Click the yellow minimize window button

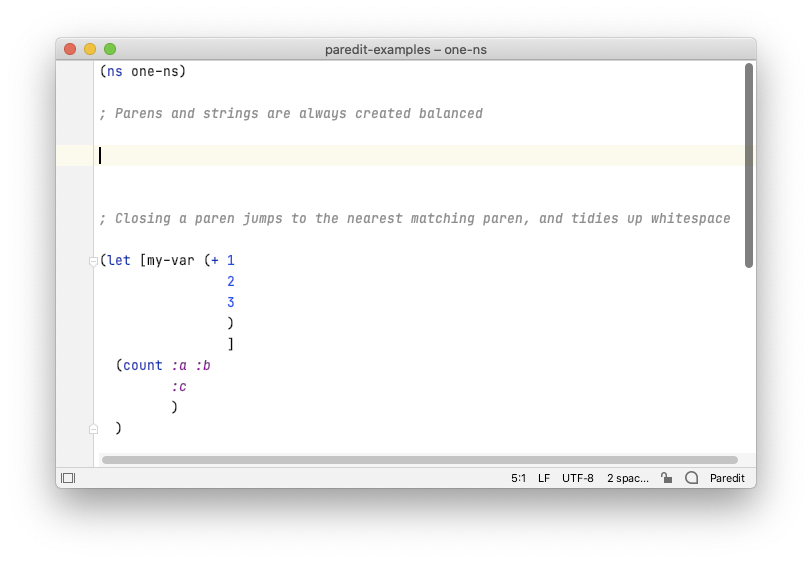tap(90, 49)
